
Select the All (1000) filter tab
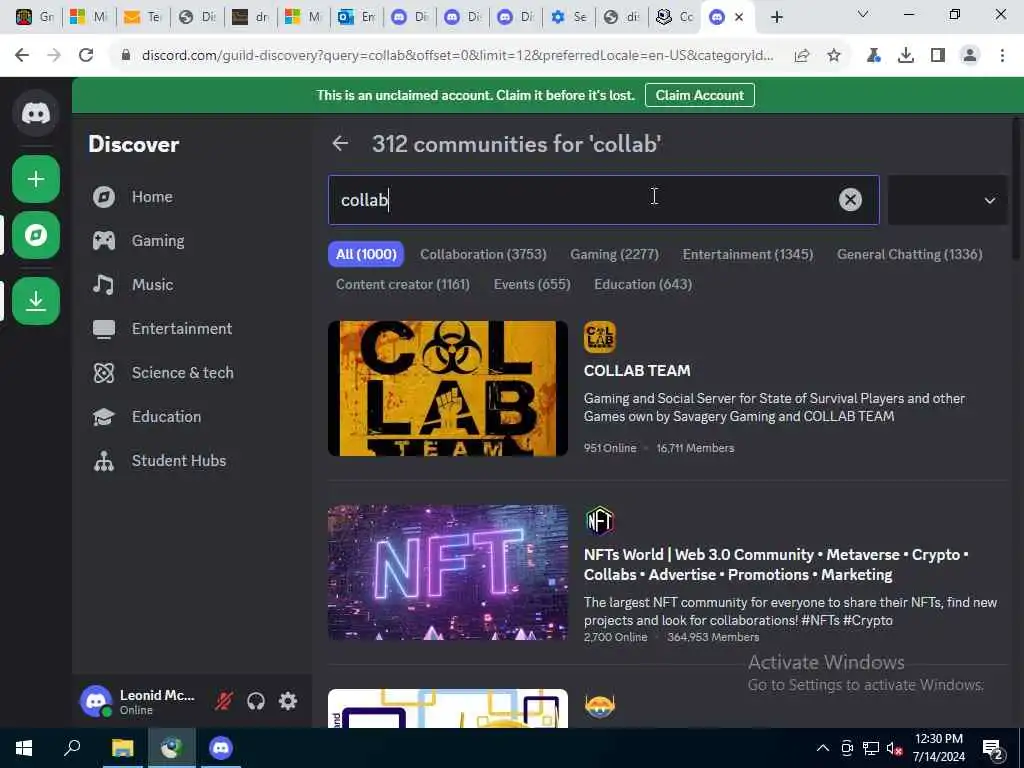point(366,254)
